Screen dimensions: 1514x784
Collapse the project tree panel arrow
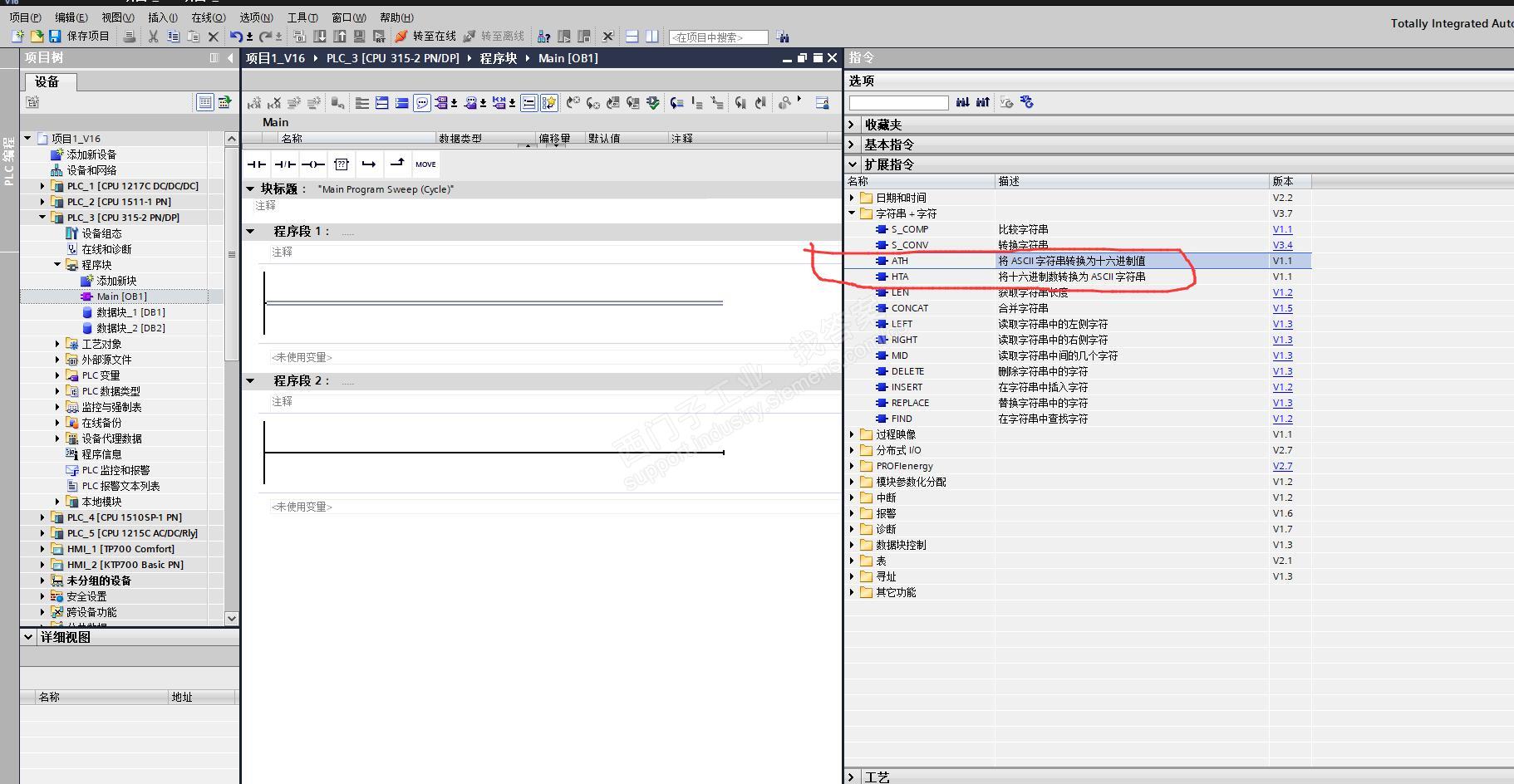(230, 58)
